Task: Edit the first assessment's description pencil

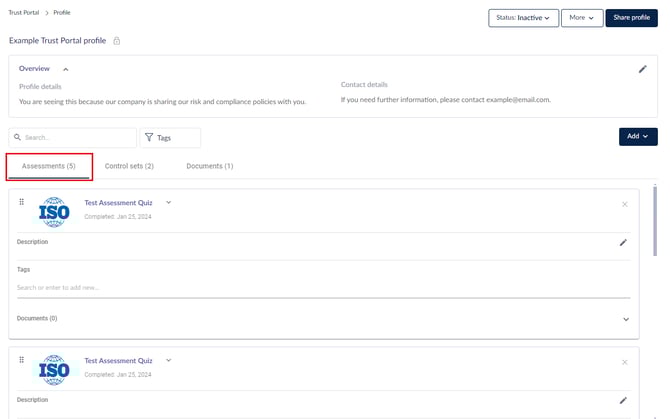Action: 623,242
